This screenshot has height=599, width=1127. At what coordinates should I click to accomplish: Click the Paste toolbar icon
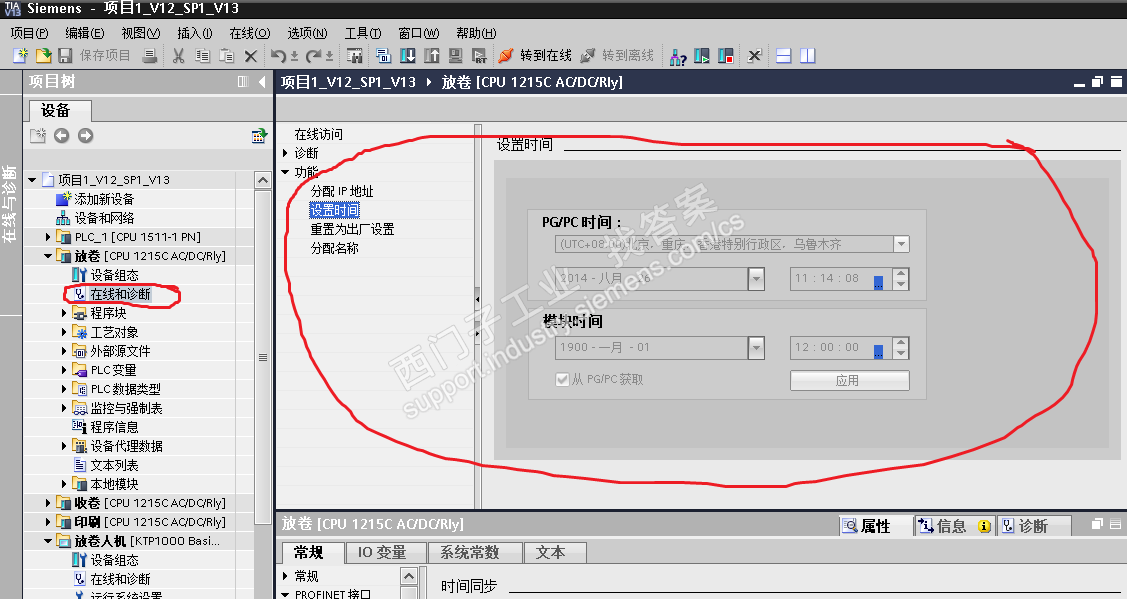click(x=226, y=55)
